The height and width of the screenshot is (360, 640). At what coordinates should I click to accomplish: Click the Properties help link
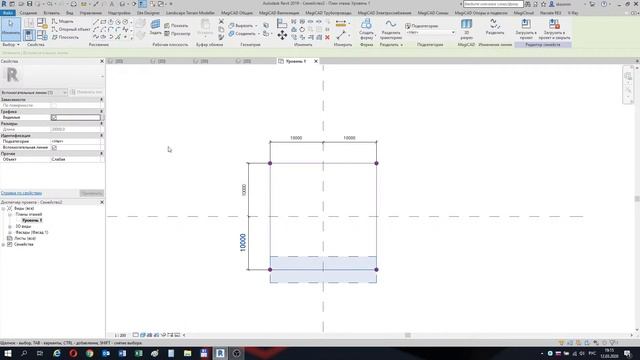click(21, 193)
